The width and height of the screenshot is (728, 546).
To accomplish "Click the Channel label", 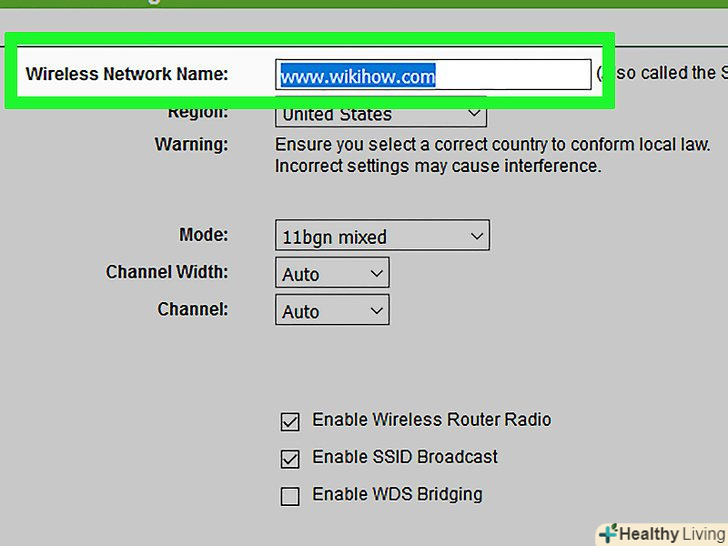I will [x=193, y=309].
